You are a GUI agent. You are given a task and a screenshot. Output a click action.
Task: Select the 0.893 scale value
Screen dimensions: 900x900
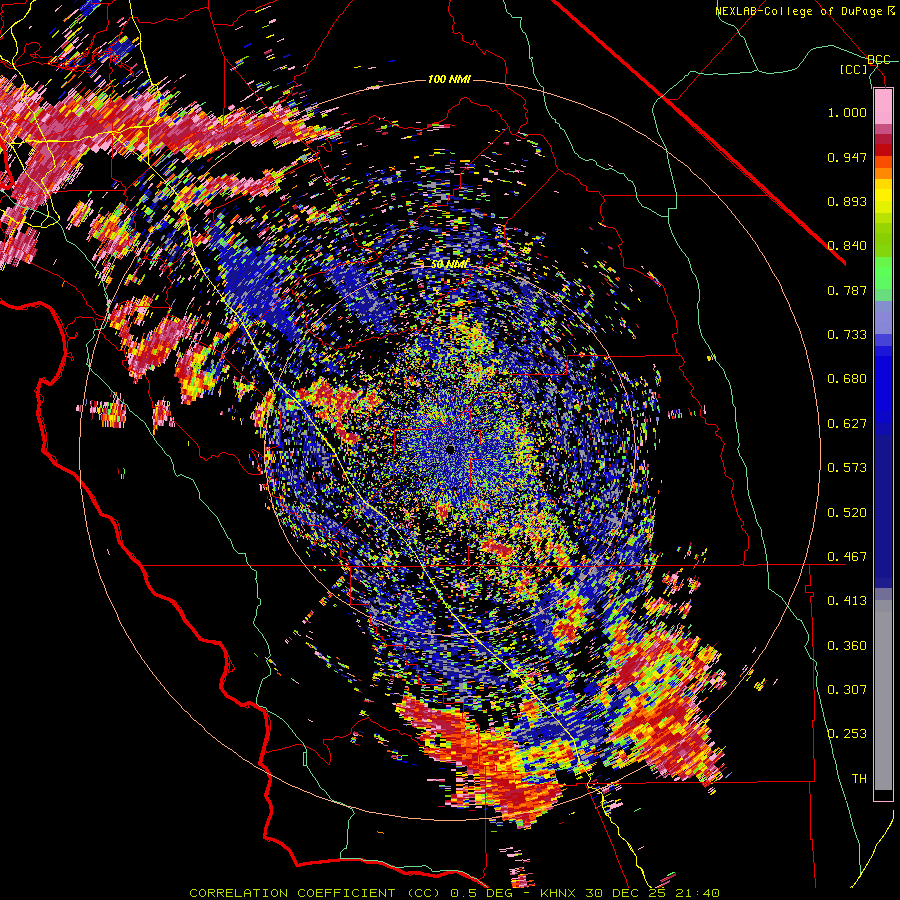(x=847, y=201)
